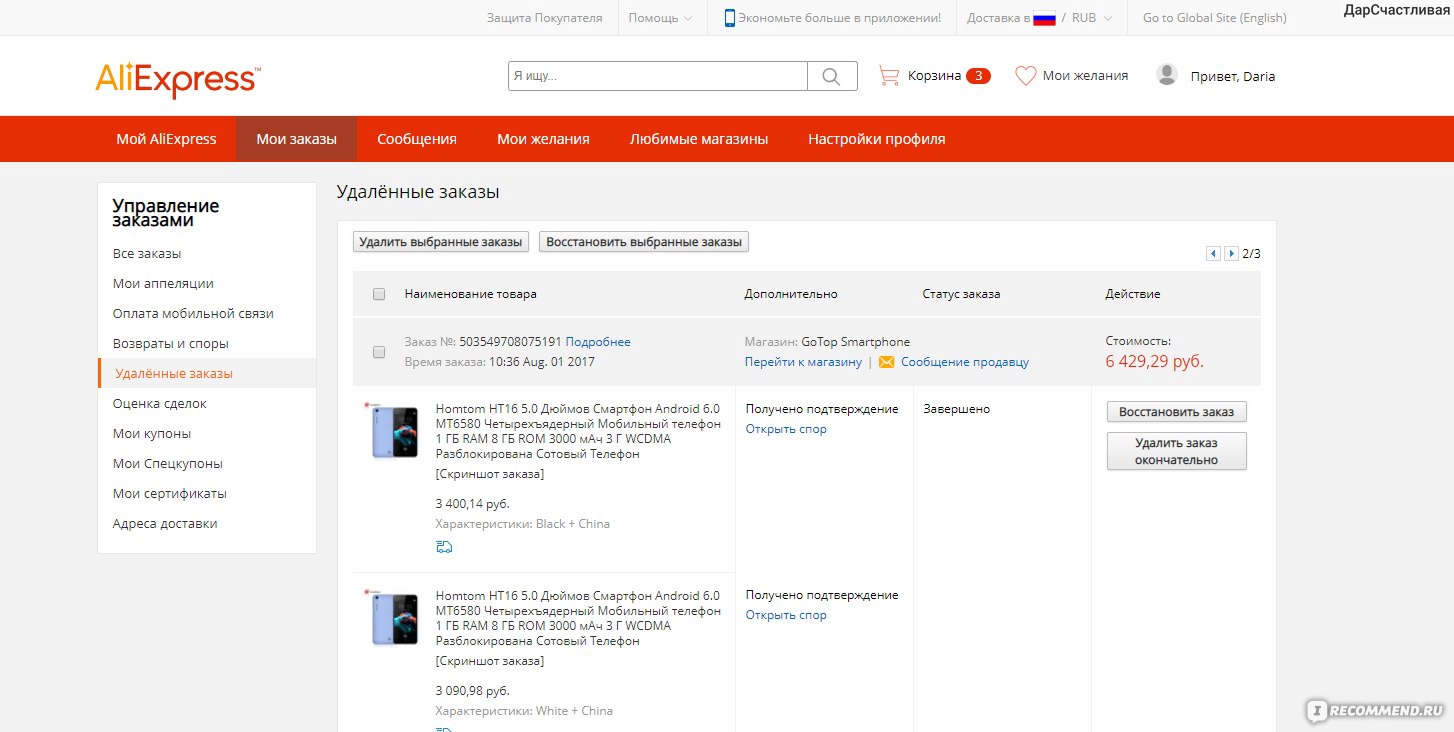
Task: Click Восстановить выбранные заказы button
Action: click(x=644, y=242)
